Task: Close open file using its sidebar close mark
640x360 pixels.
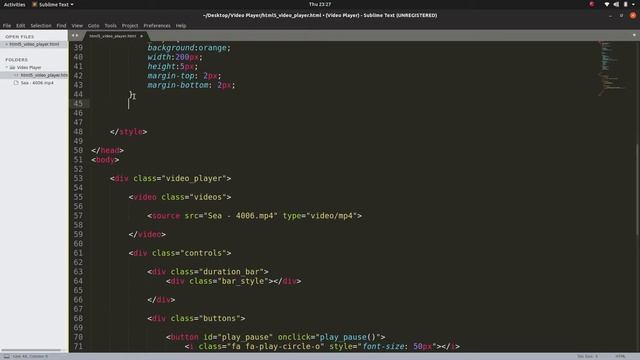Action: 7,44
